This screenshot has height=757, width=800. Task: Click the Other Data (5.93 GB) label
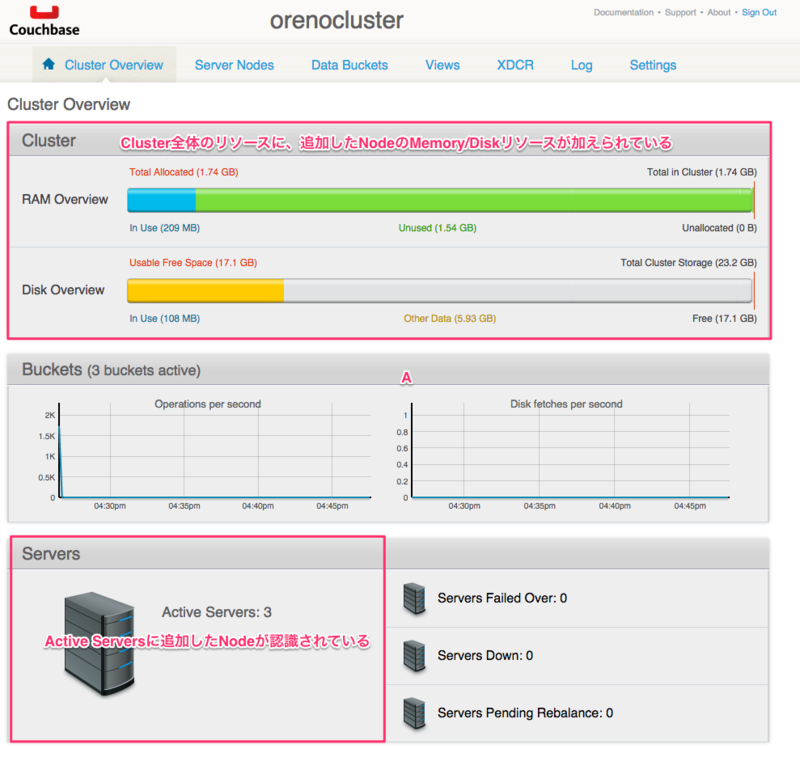coord(449,318)
